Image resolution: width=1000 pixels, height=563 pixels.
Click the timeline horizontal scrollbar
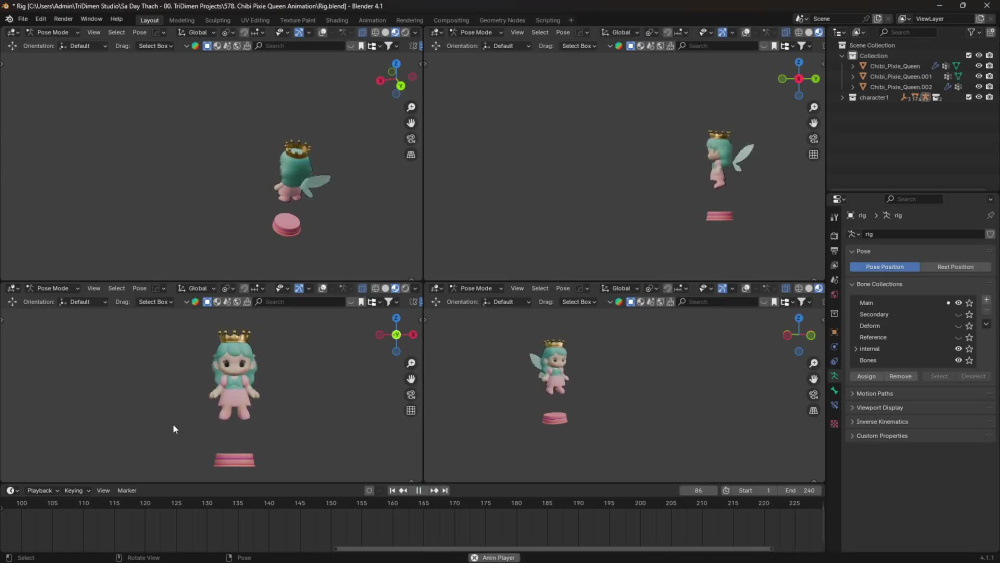click(x=553, y=548)
